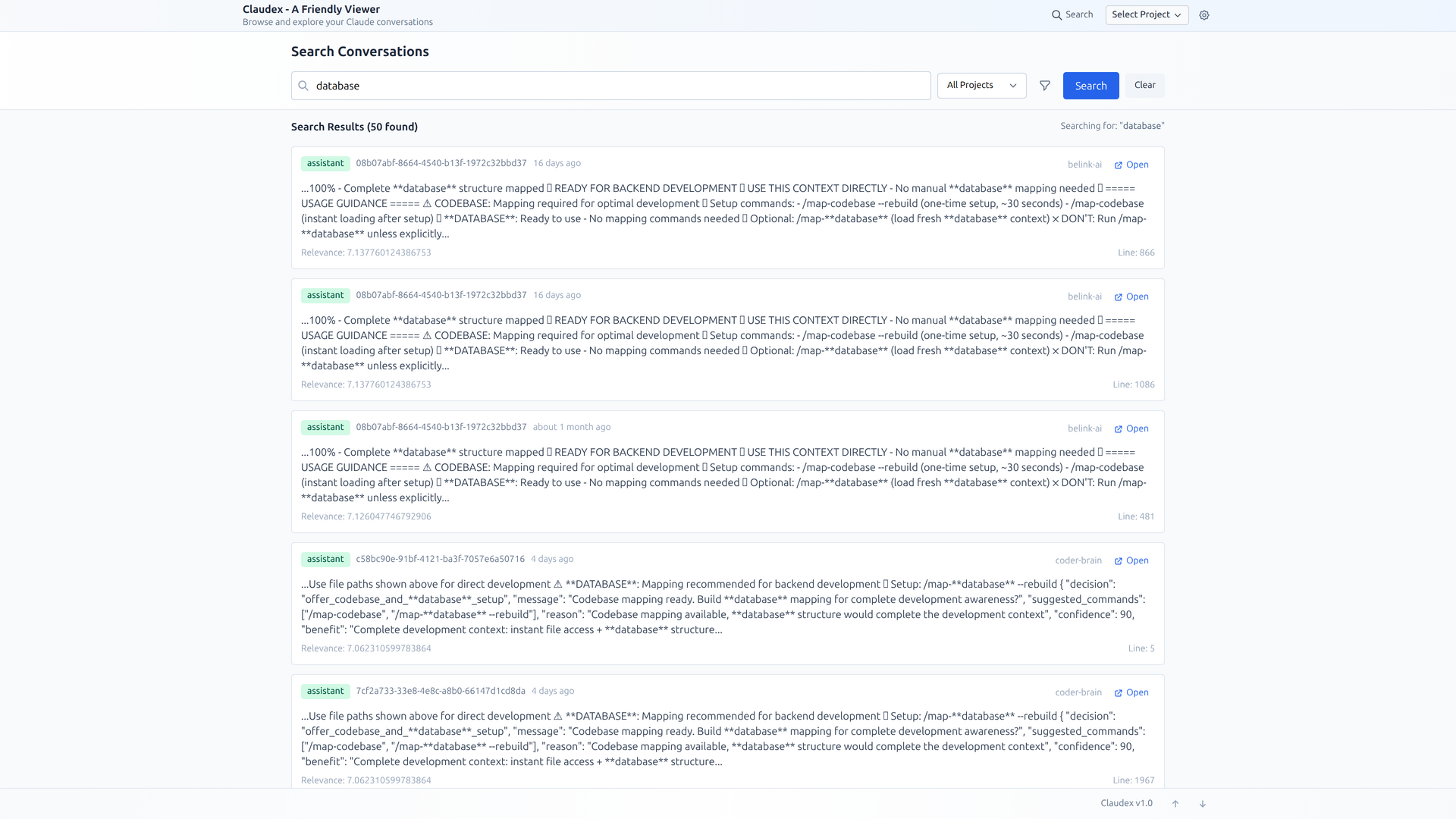Screen dimensions: 1456x819
Task: Open the All Projects dropdown
Action: coord(981,85)
